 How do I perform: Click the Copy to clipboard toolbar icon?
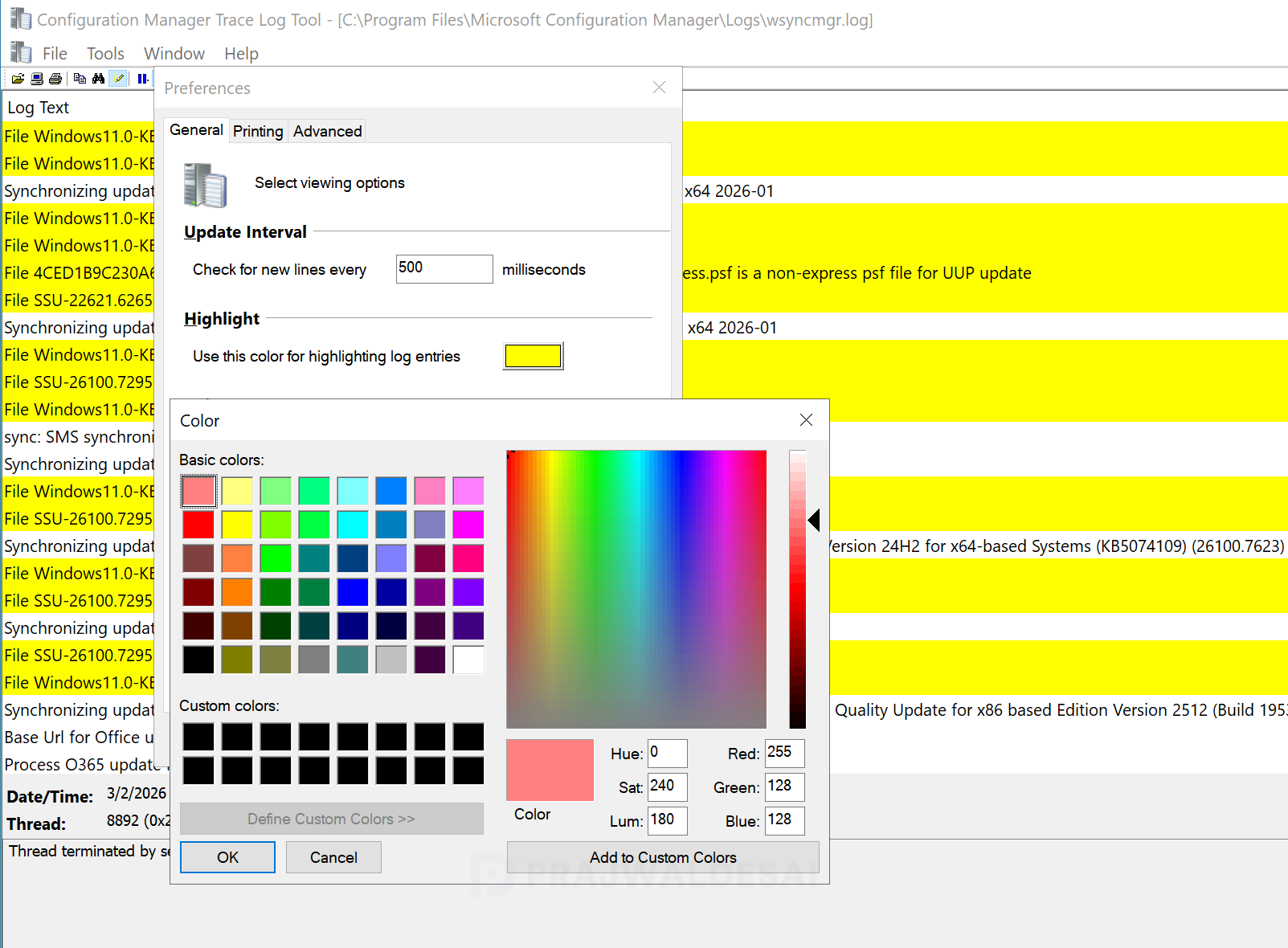80,79
